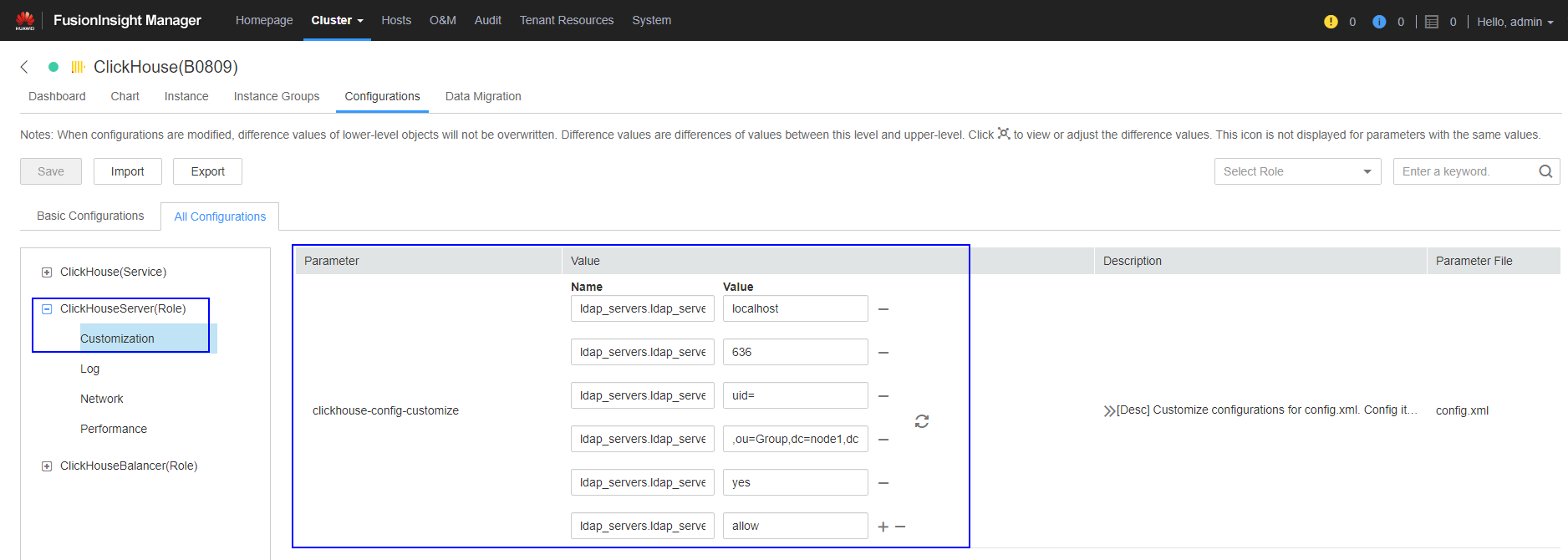Remove the row with value yes

[883, 483]
